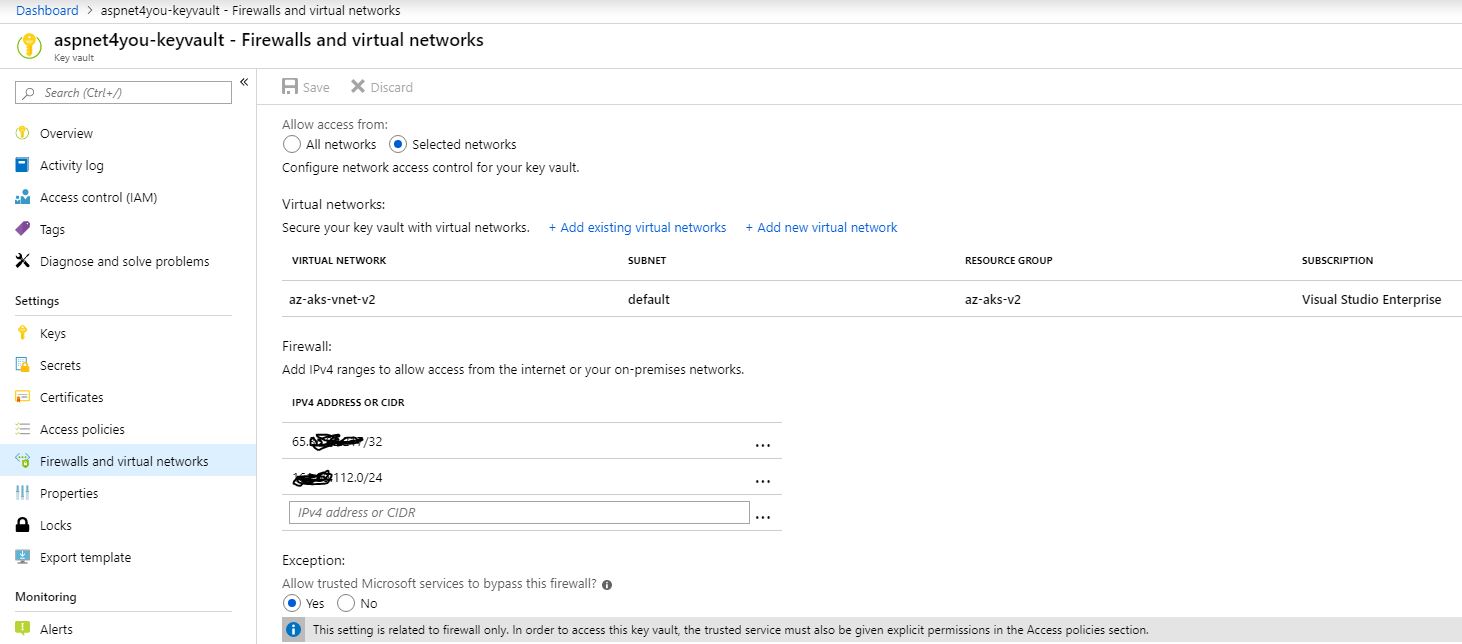This screenshot has width=1462, height=644.
Task: Click the firewall entry ending in /32
Action: tap(338, 441)
